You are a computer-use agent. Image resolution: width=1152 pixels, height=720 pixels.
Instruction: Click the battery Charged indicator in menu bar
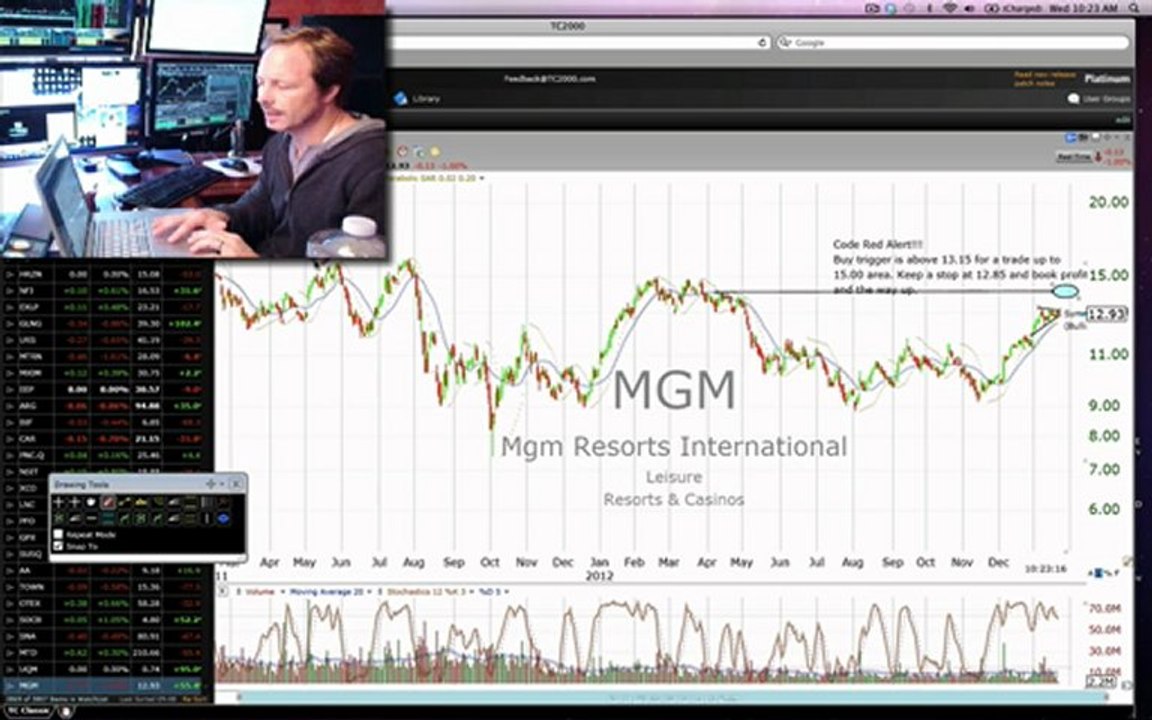pos(1013,8)
